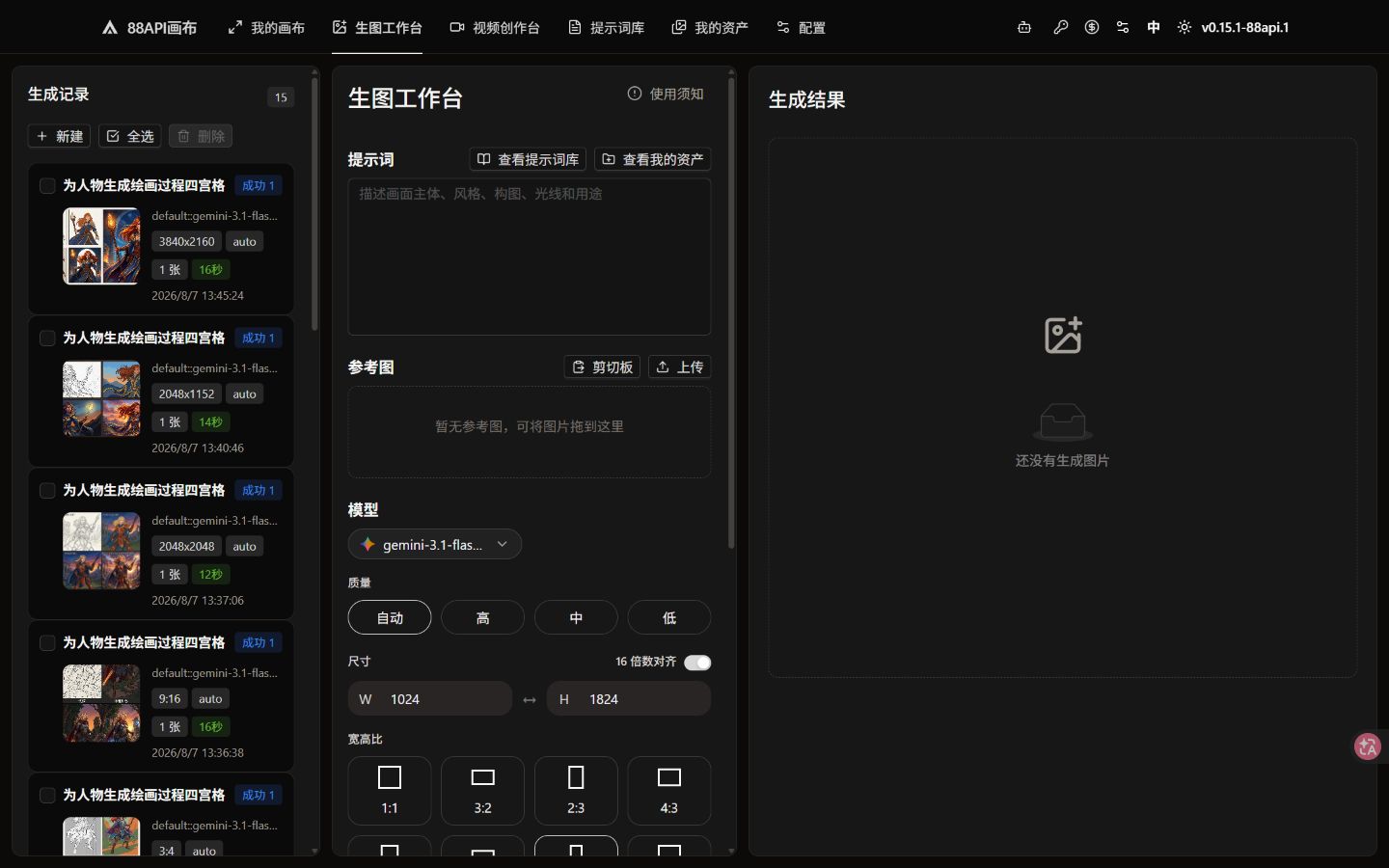Click the reference image drop zone

[x=530, y=432]
